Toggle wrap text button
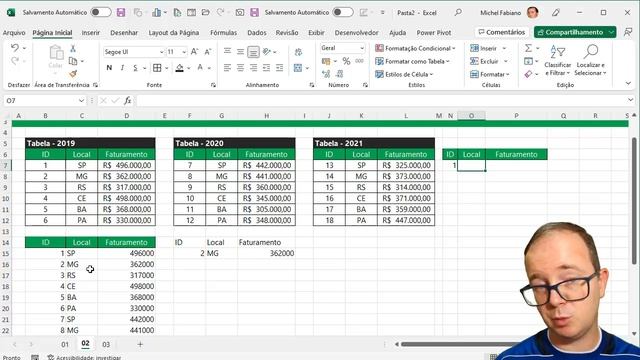This screenshot has width=640, height=360. [x=298, y=52]
